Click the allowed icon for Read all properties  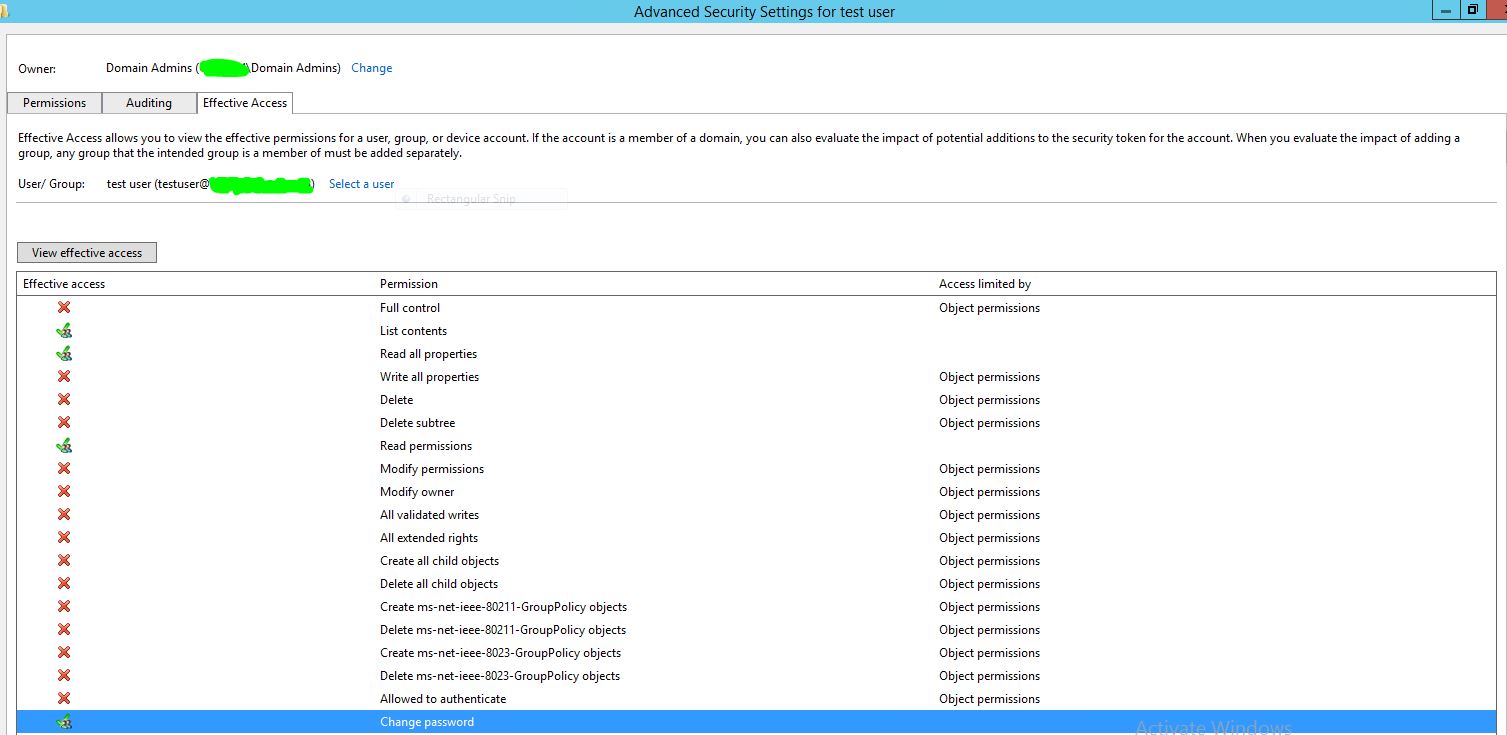[64, 354]
